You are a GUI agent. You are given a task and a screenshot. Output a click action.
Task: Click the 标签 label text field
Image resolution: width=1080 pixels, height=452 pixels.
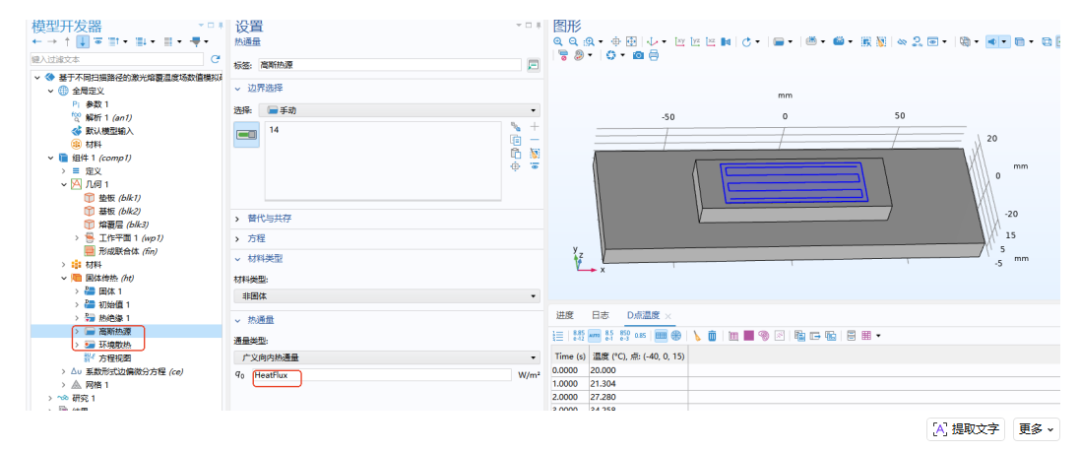pyautogui.click(x=389, y=65)
